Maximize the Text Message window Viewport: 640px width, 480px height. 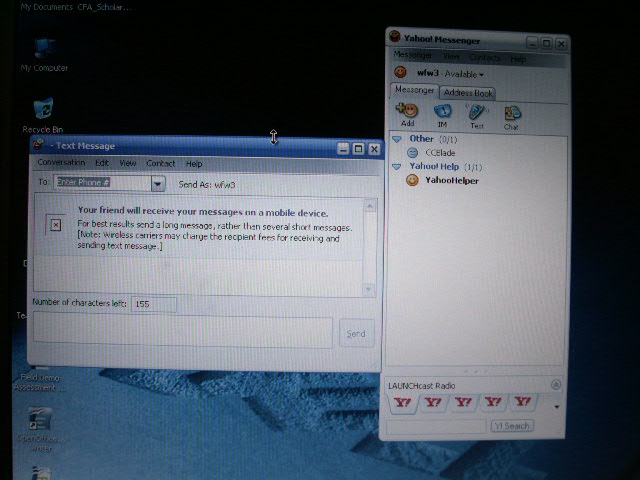[358, 149]
